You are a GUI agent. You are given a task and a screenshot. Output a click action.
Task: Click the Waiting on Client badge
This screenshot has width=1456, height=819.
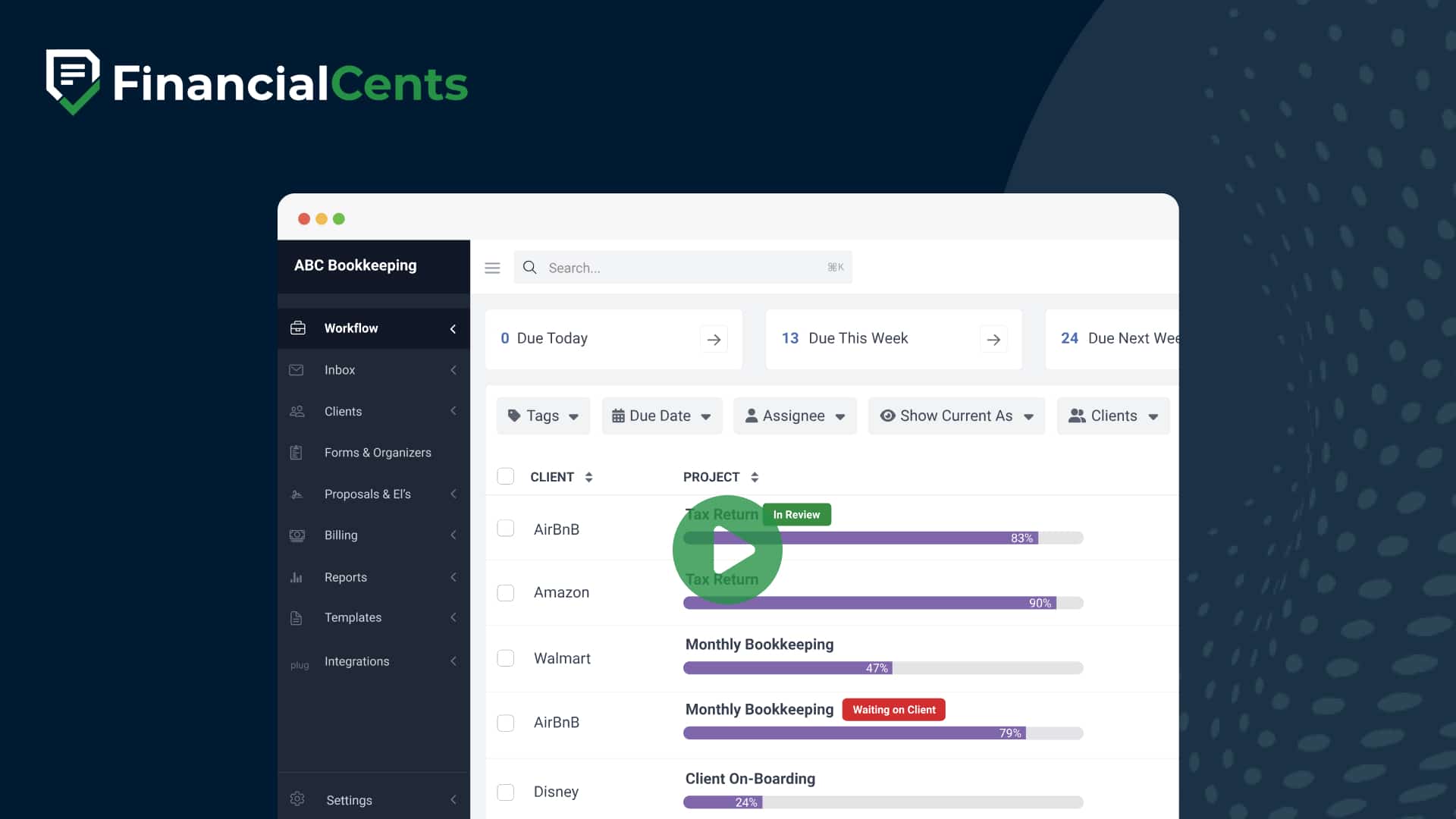[x=893, y=710]
